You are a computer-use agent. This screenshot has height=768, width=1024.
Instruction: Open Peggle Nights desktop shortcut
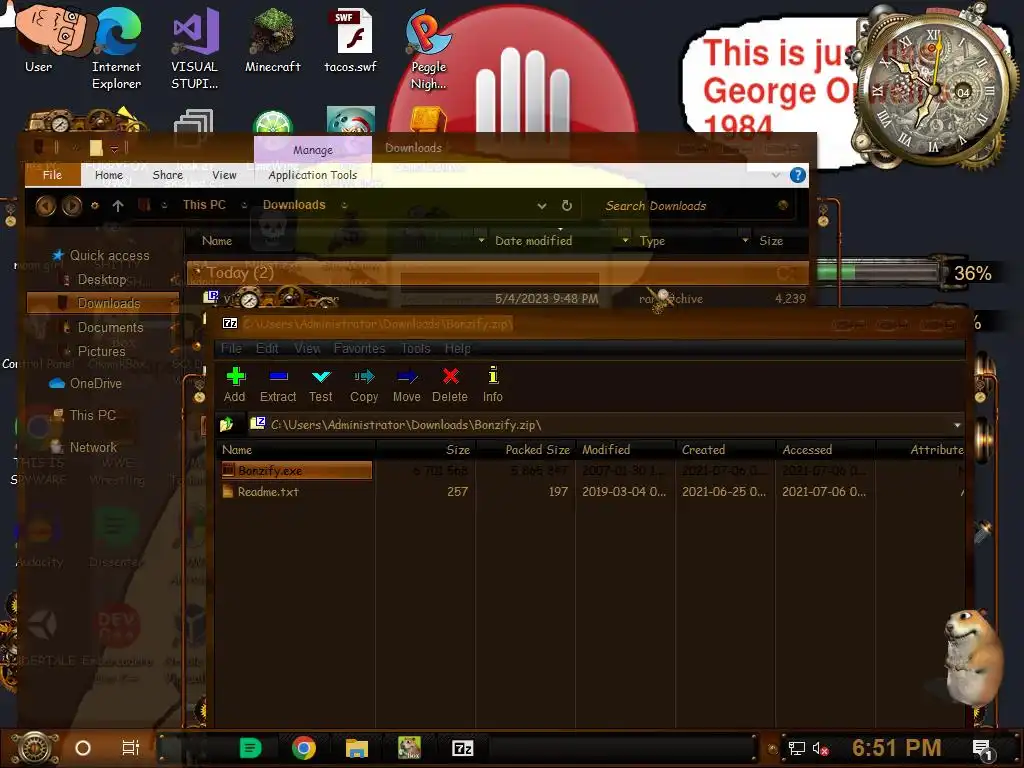pos(428,49)
